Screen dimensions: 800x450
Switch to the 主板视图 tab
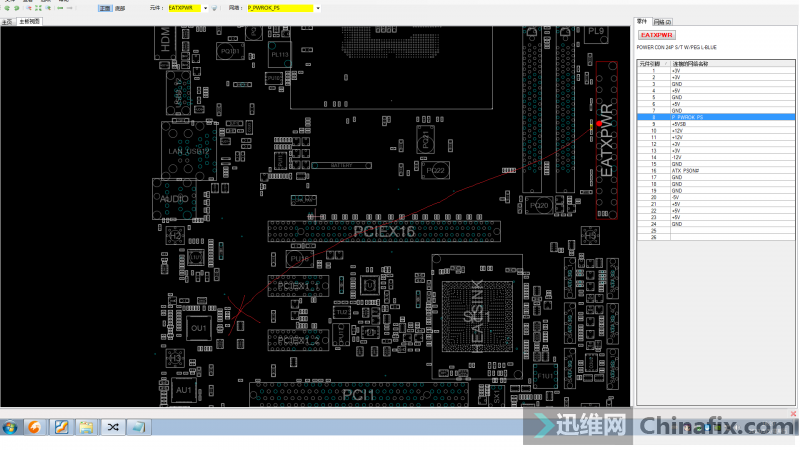click(x=29, y=21)
